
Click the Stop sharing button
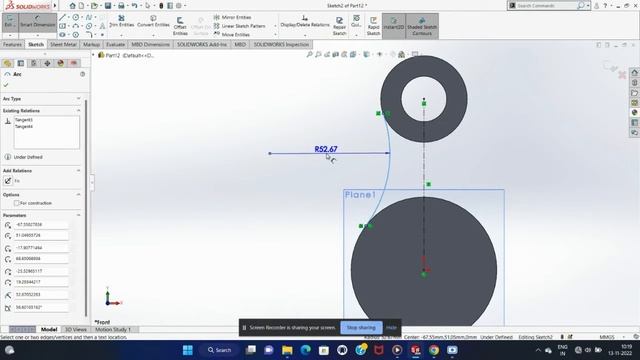pos(361,327)
